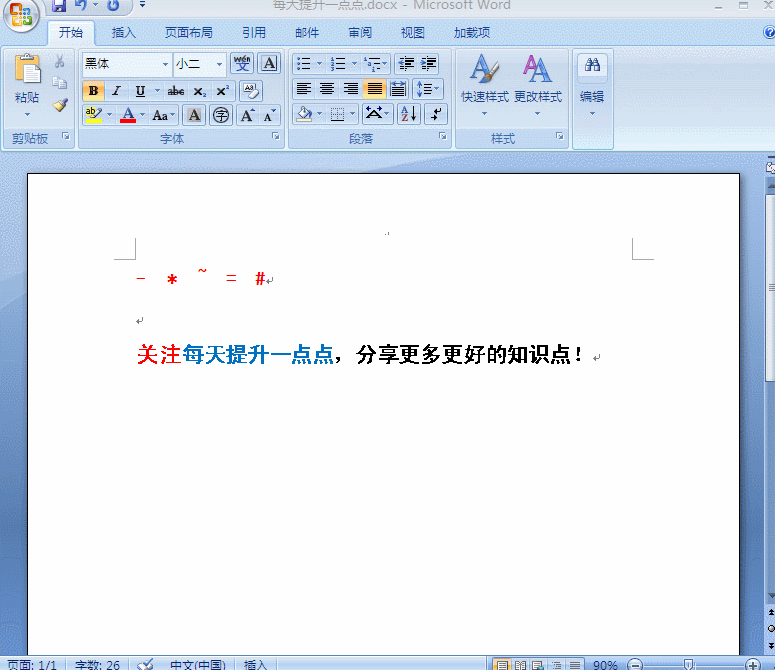Image resolution: width=775 pixels, height=670 pixels.
Task: Save the document from Quick Access toolbar
Action: (59, 5)
